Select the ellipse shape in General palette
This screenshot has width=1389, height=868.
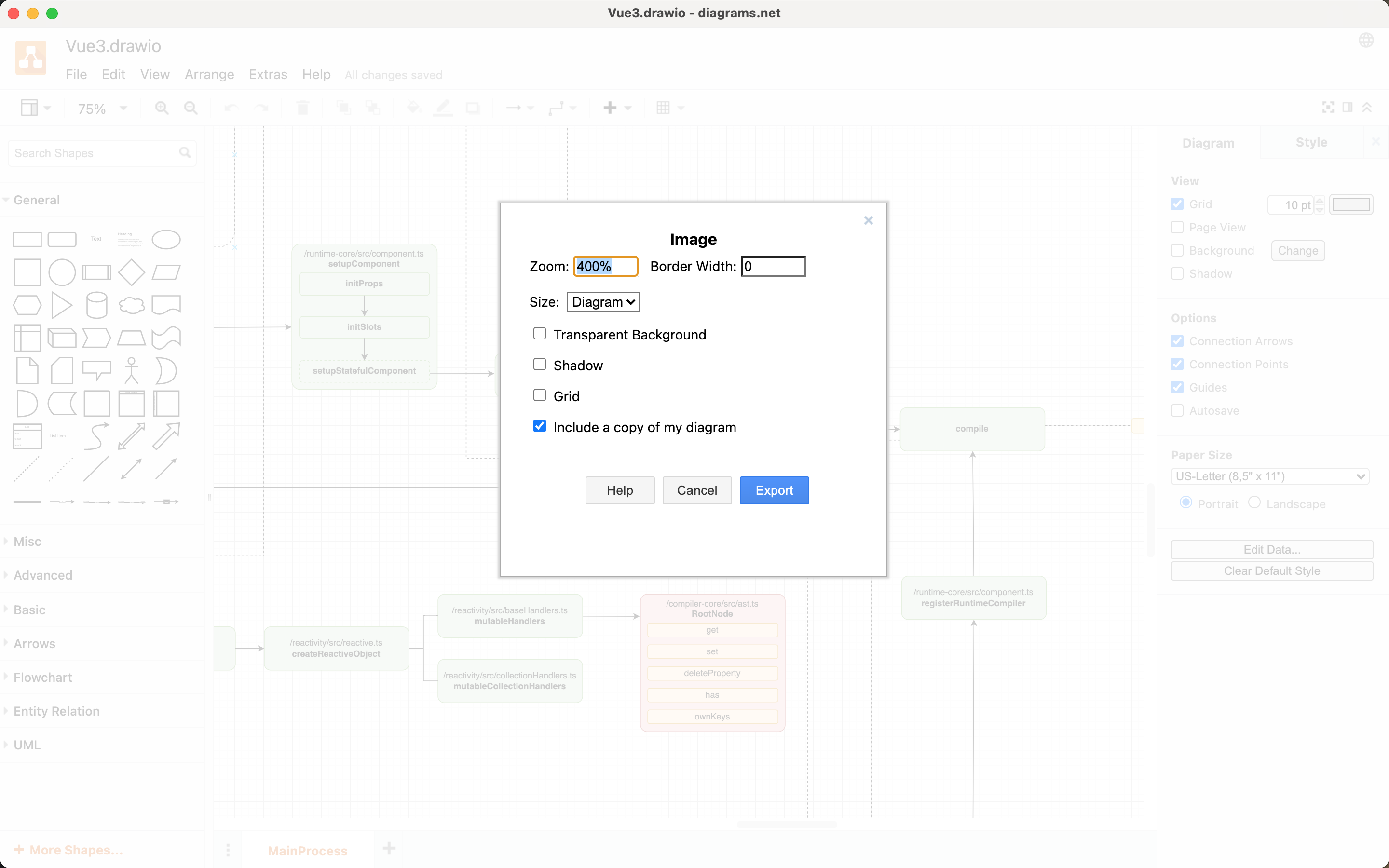coord(166,239)
